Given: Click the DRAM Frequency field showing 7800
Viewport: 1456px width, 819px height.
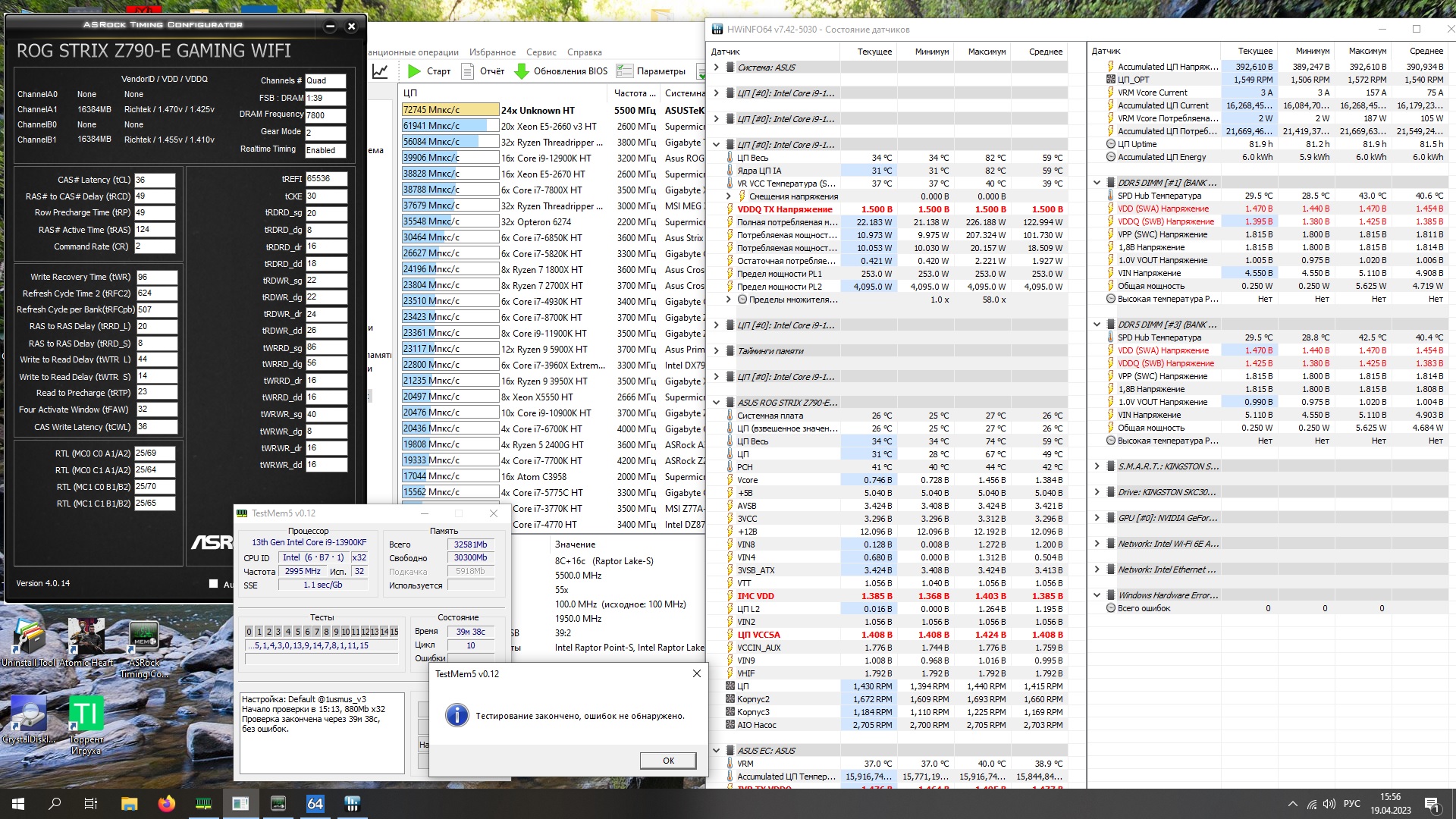Looking at the screenshot, I should point(325,115).
